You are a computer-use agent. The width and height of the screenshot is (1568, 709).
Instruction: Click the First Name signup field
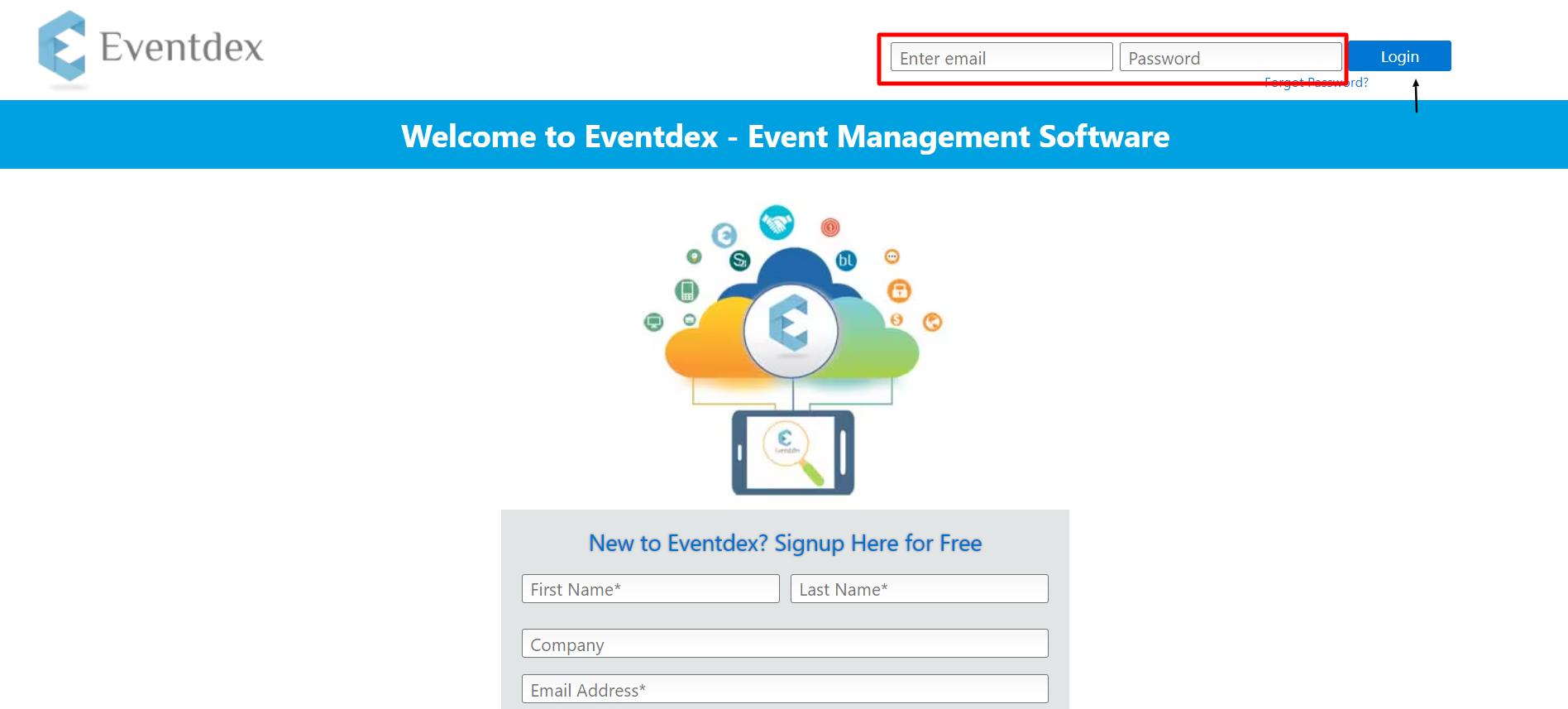point(650,589)
